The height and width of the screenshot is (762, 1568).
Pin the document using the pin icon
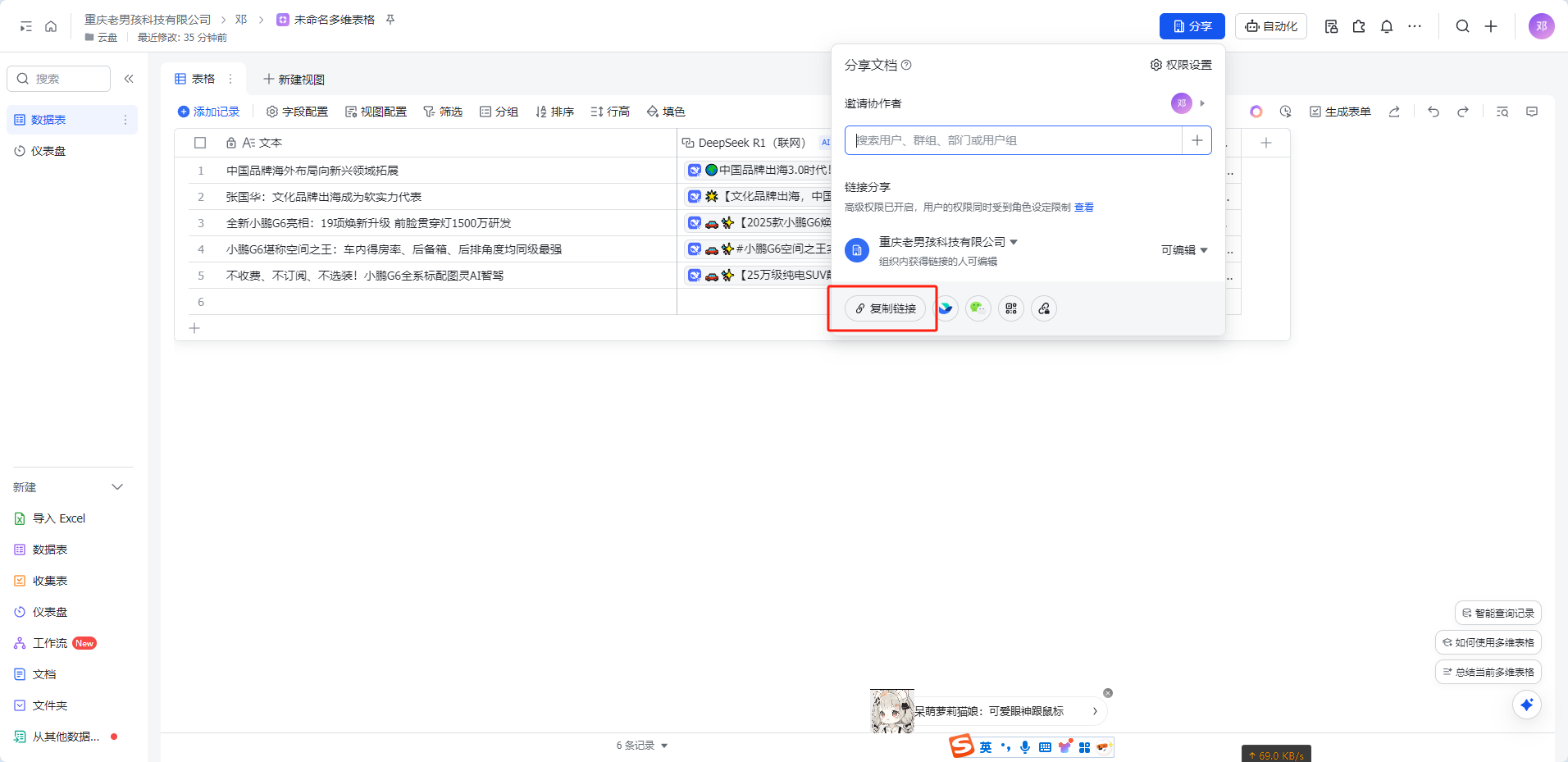390,20
